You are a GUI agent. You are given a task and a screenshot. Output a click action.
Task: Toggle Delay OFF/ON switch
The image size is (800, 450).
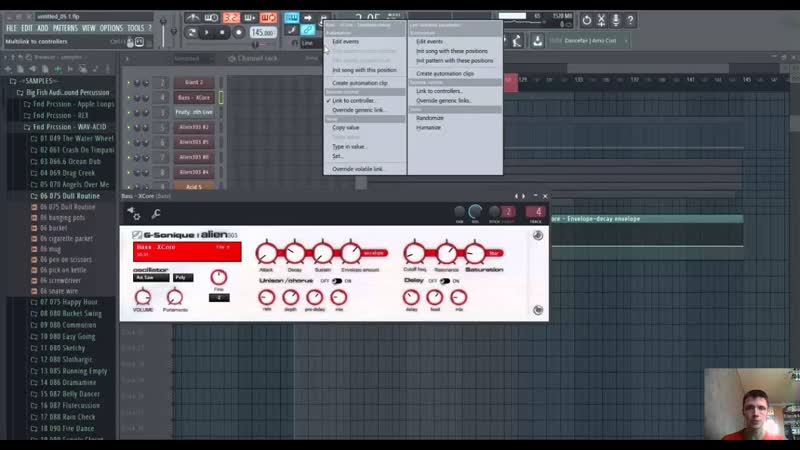click(445, 281)
